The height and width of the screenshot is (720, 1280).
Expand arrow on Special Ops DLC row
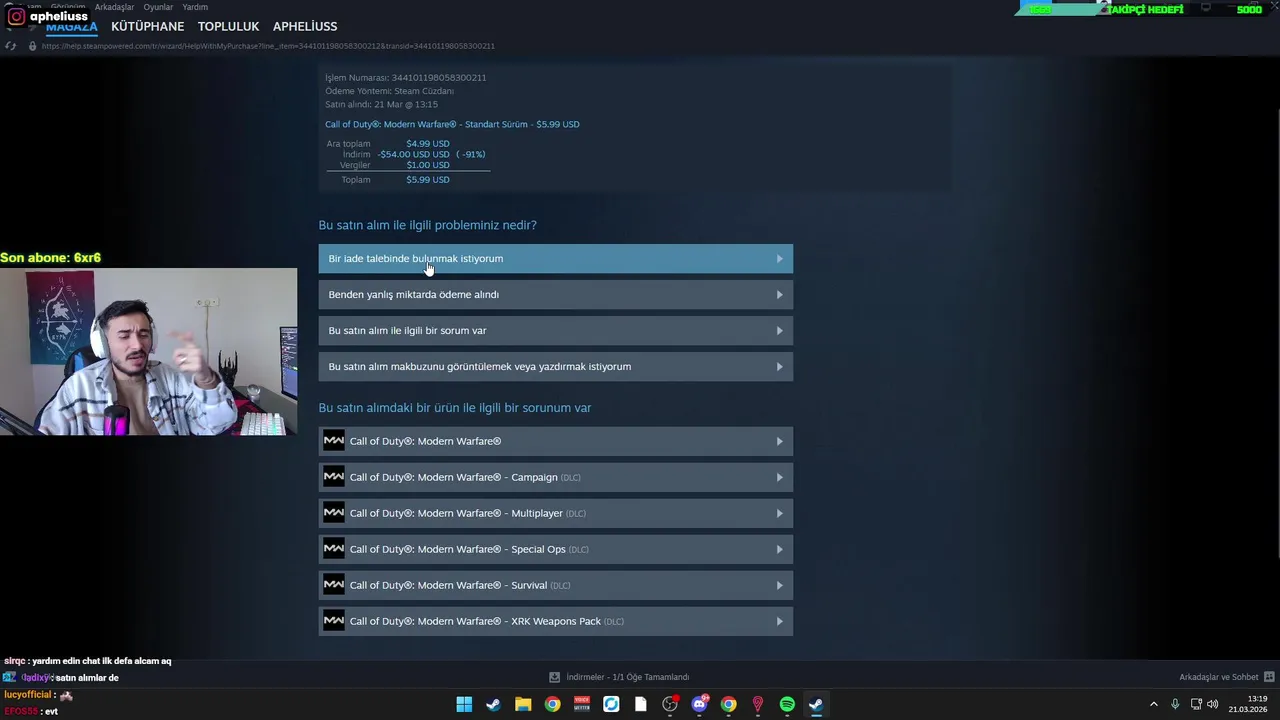point(780,549)
